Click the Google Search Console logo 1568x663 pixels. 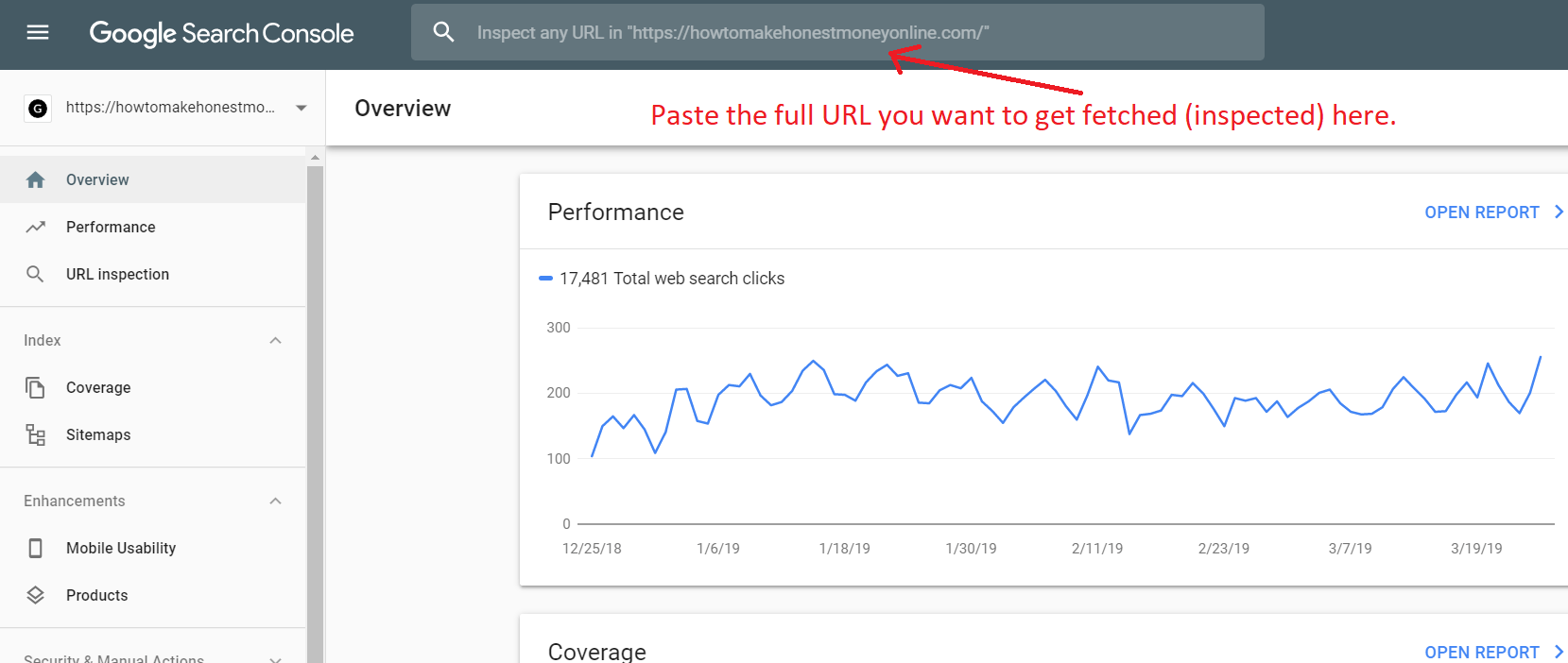pos(221,34)
